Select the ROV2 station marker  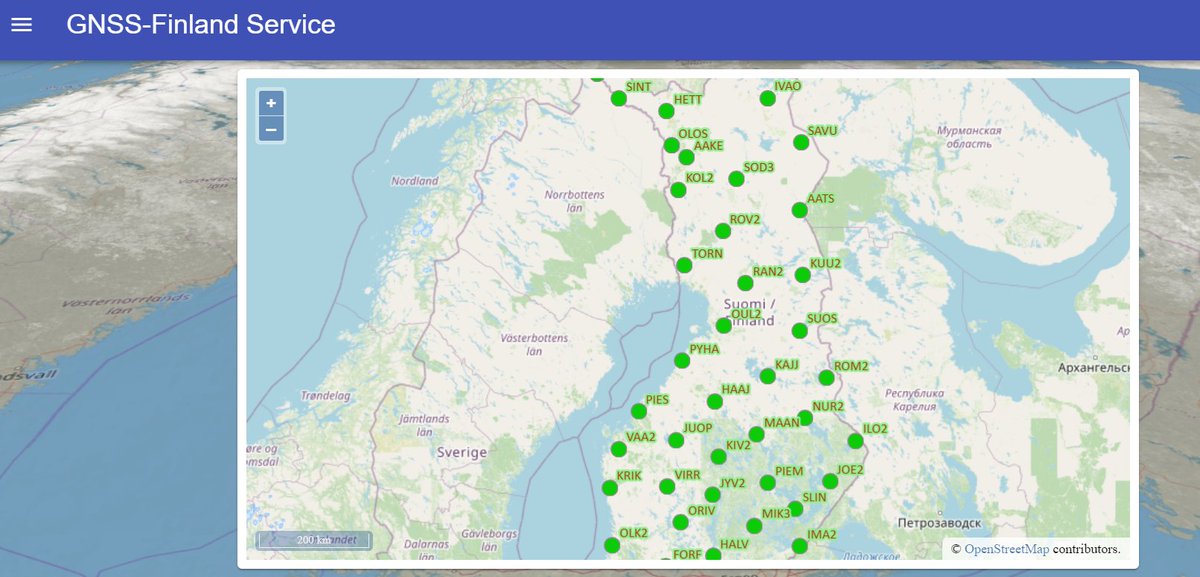723,231
